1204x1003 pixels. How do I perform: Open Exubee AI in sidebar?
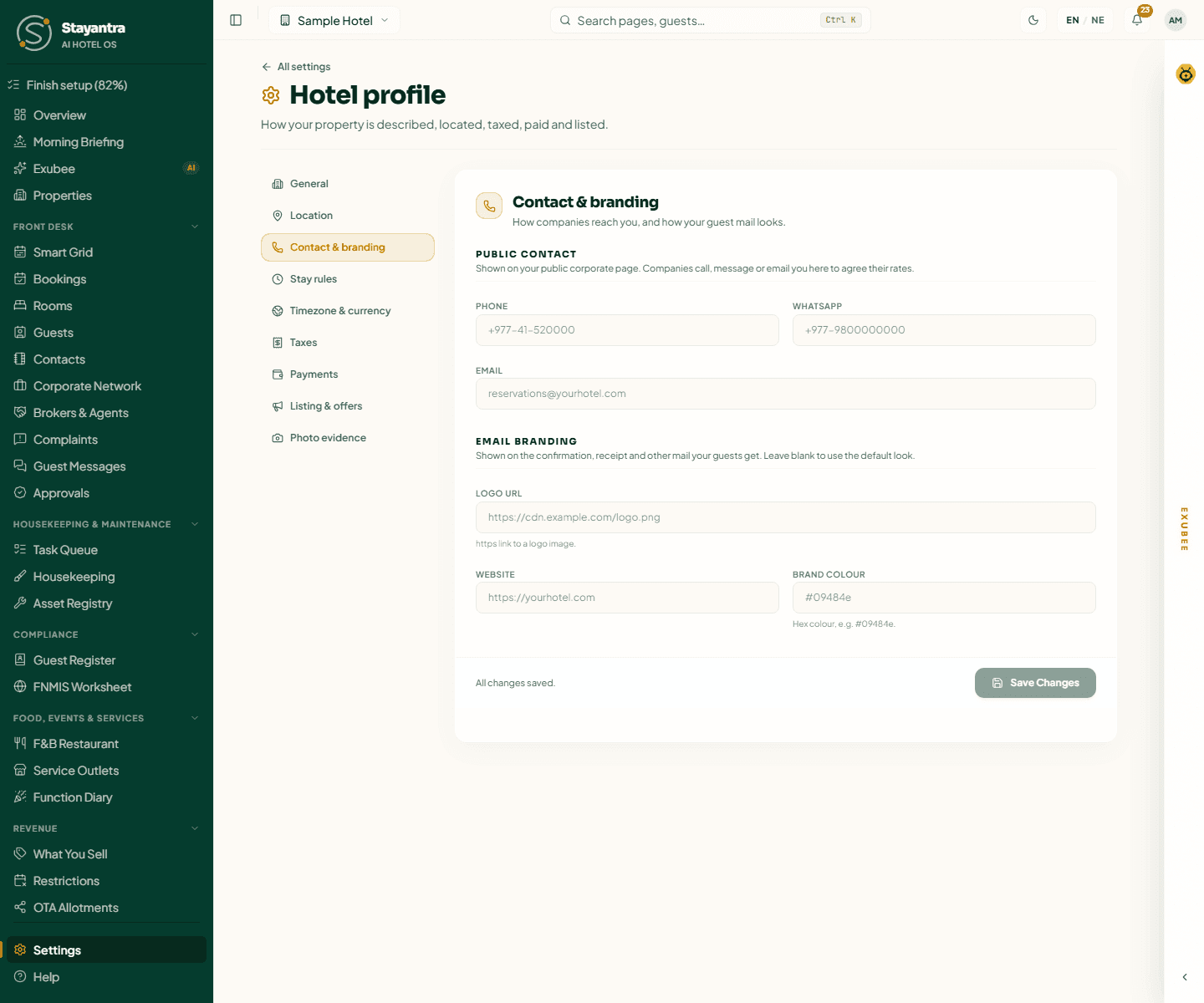click(x=106, y=169)
